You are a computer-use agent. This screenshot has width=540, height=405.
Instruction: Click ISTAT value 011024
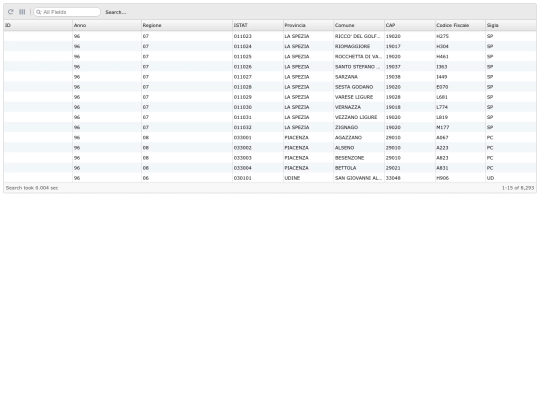point(242,46)
